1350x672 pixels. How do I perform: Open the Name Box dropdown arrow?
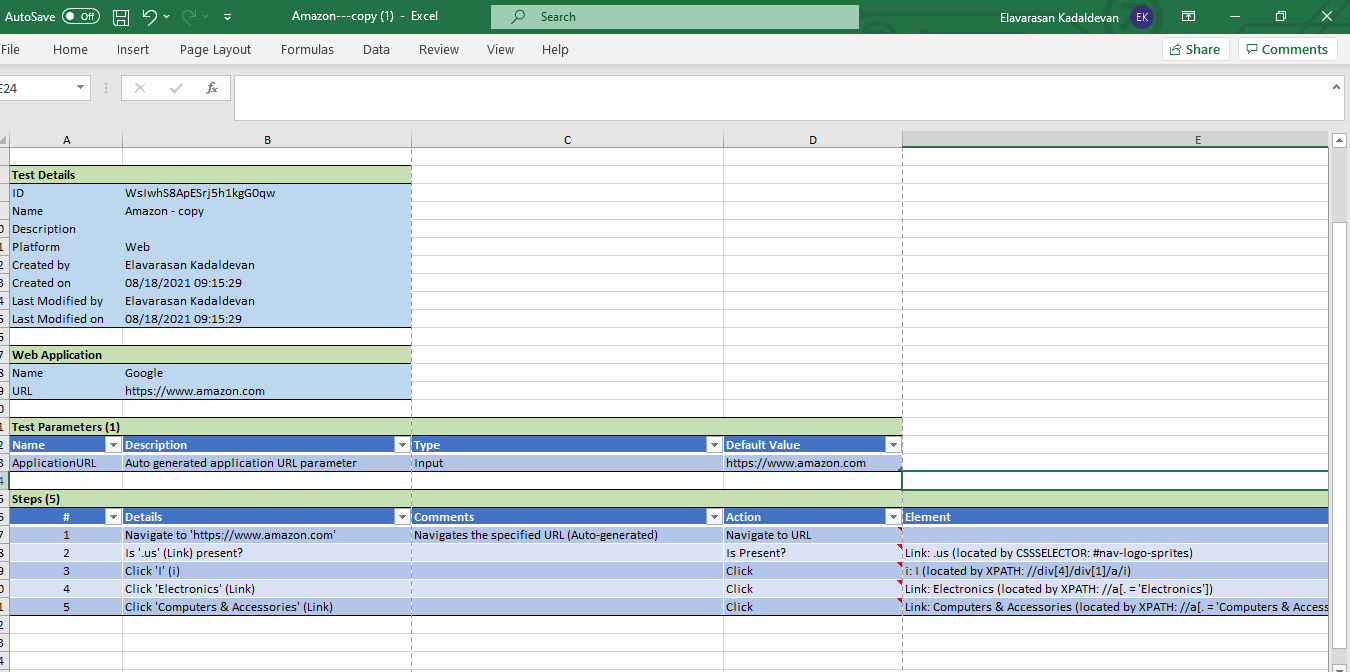[80, 88]
